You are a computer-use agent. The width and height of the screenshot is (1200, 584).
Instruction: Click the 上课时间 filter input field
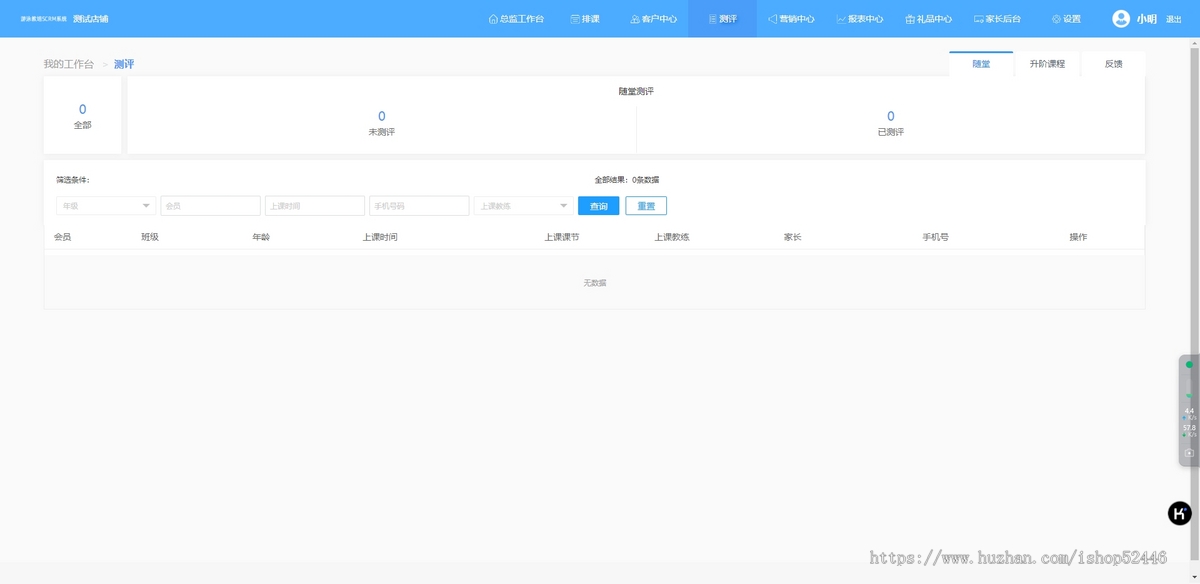click(x=314, y=206)
